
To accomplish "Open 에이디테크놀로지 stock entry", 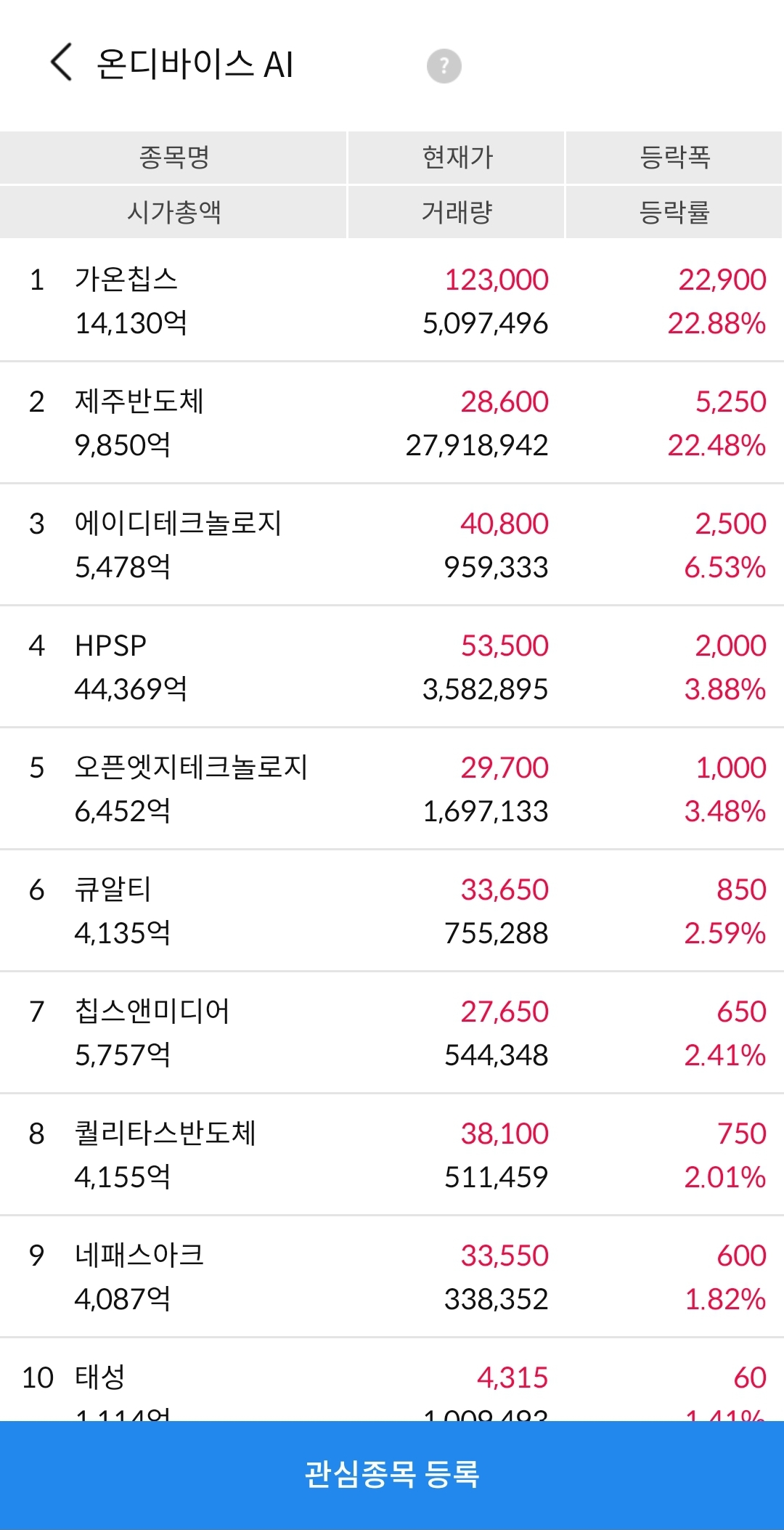I will coord(392,545).
